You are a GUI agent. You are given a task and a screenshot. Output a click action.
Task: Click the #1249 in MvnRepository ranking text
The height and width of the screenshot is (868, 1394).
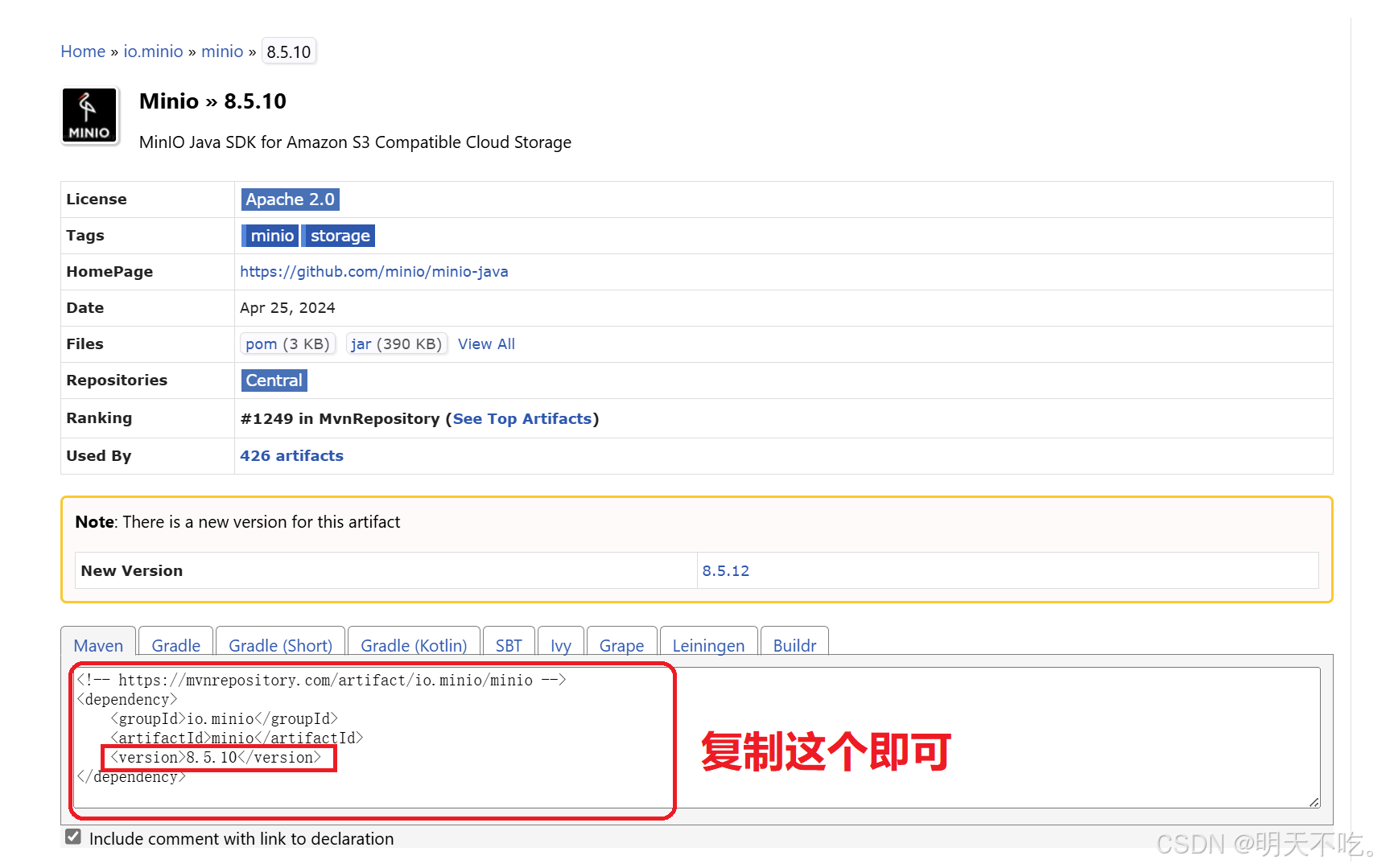coord(340,419)
